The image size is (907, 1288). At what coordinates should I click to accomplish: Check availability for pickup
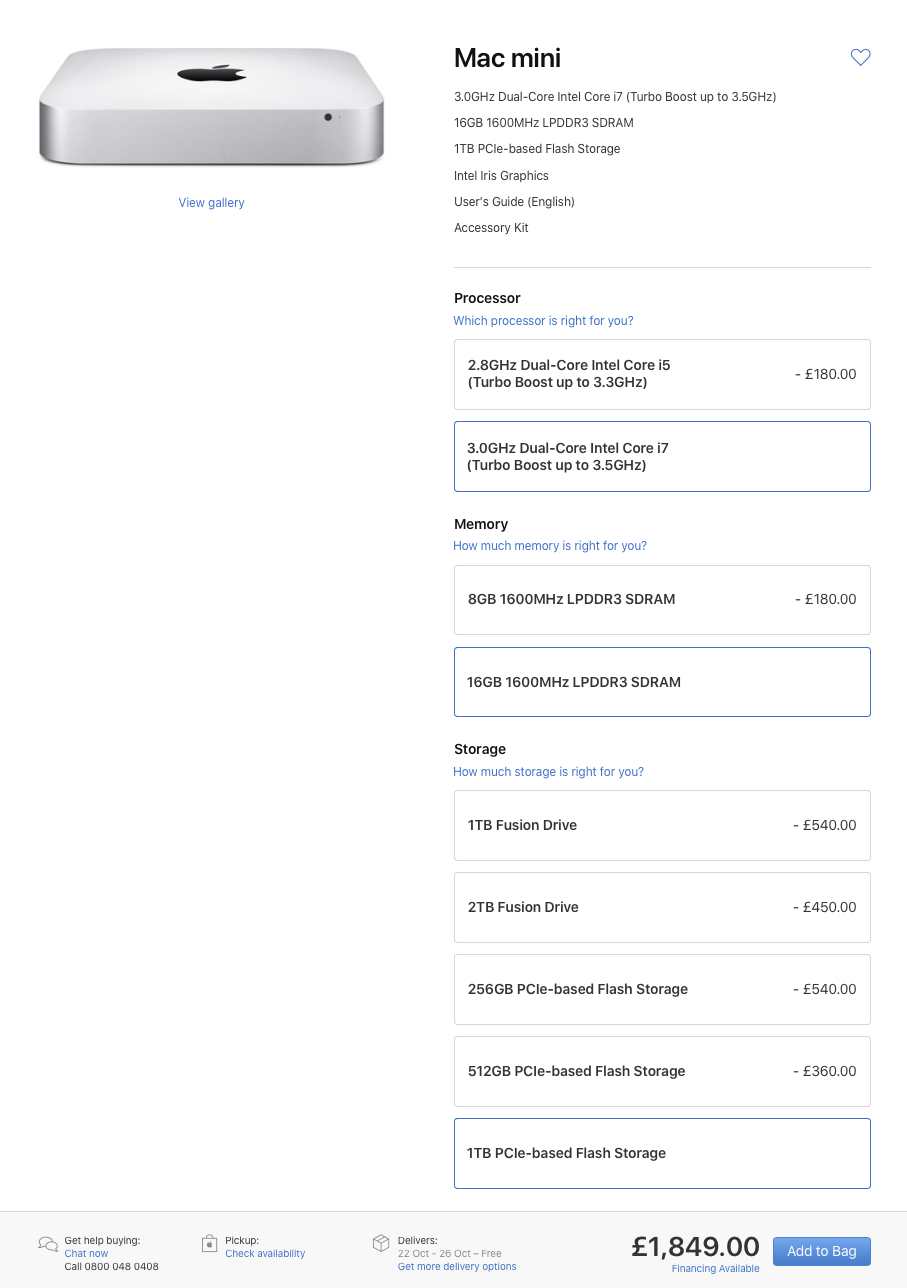(265, 1254)
